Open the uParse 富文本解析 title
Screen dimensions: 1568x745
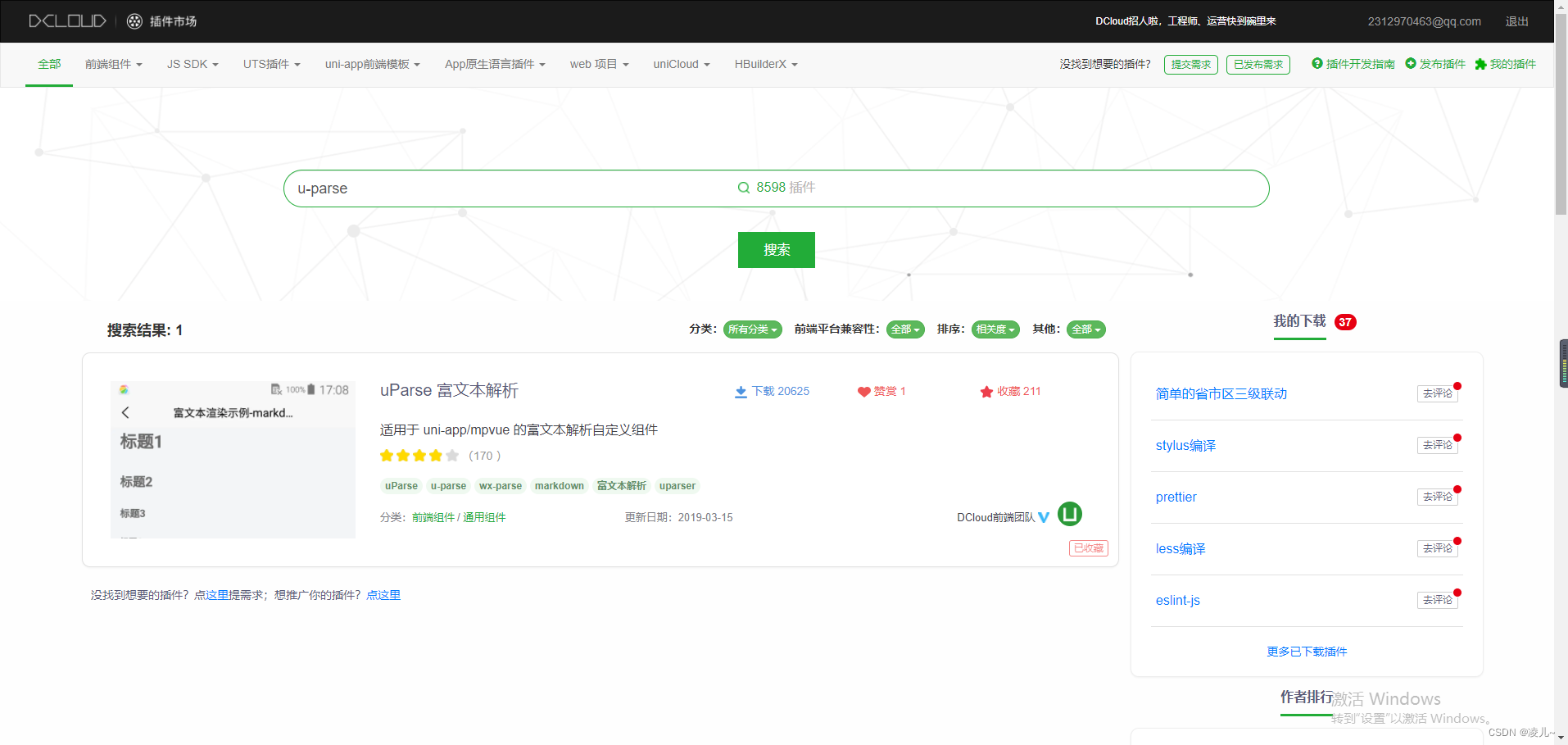click(449, 390)
